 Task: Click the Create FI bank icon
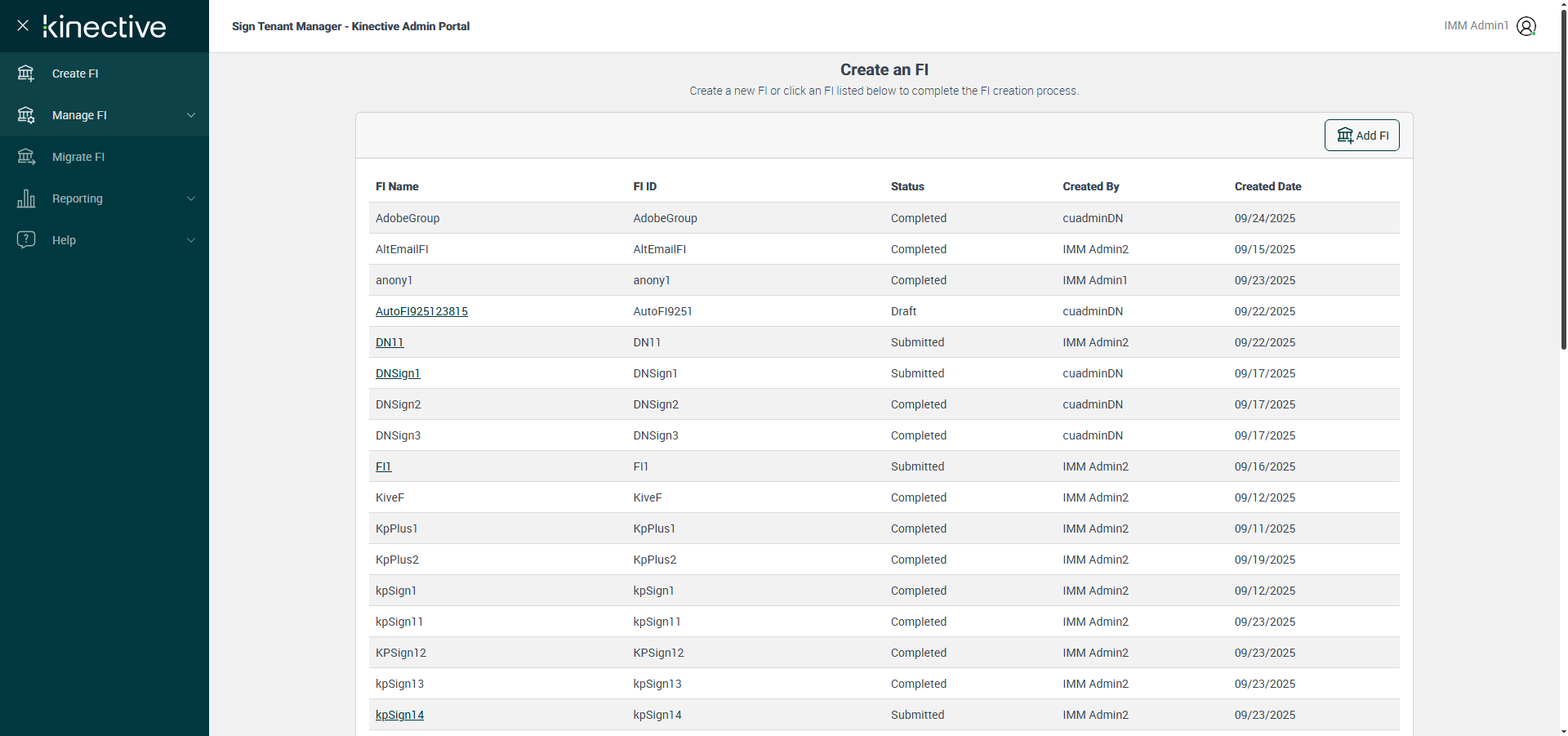[26, 74]
